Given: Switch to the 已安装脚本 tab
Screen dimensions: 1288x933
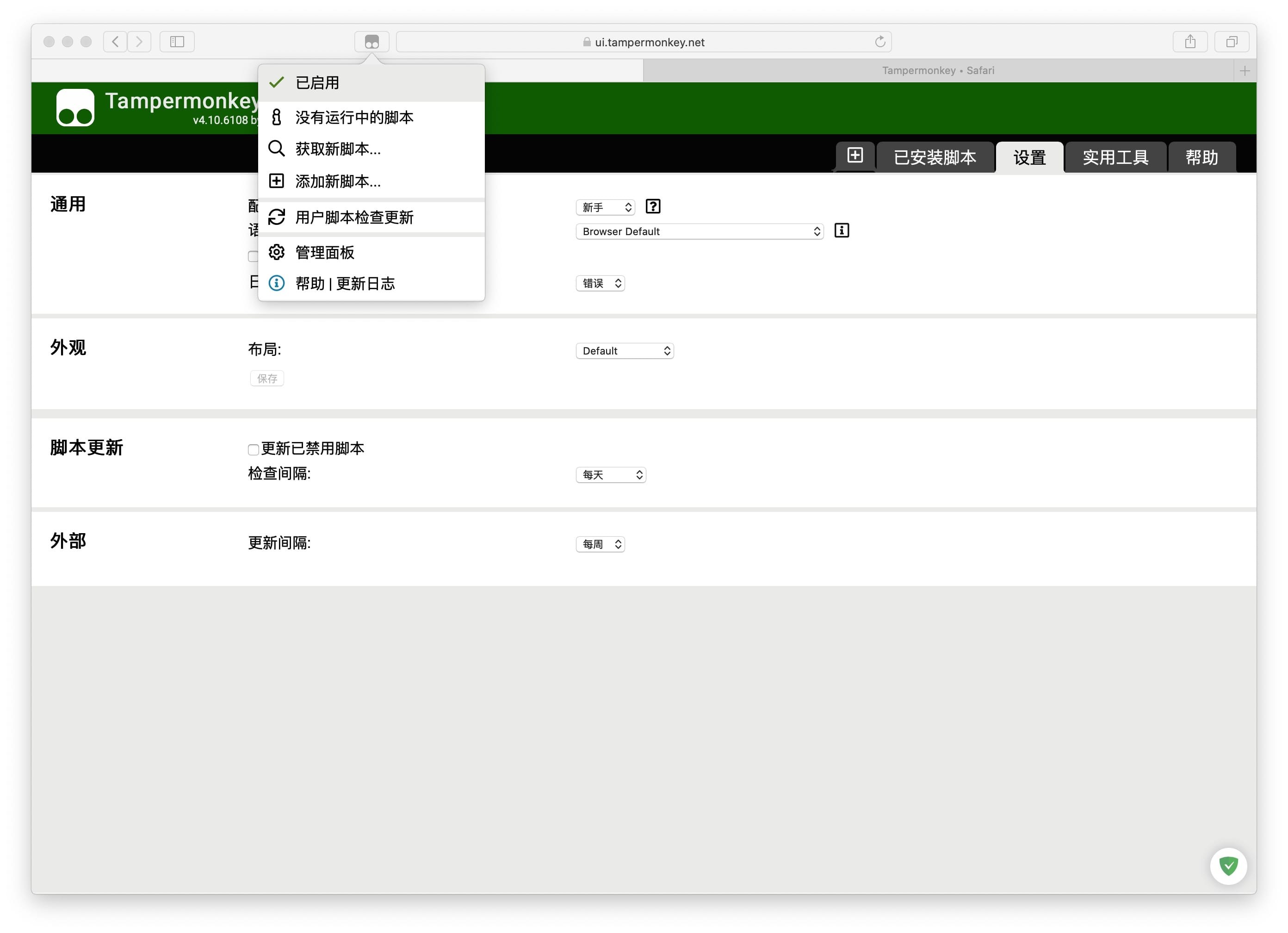Looking at the screenshot, I should pos(934,157).
